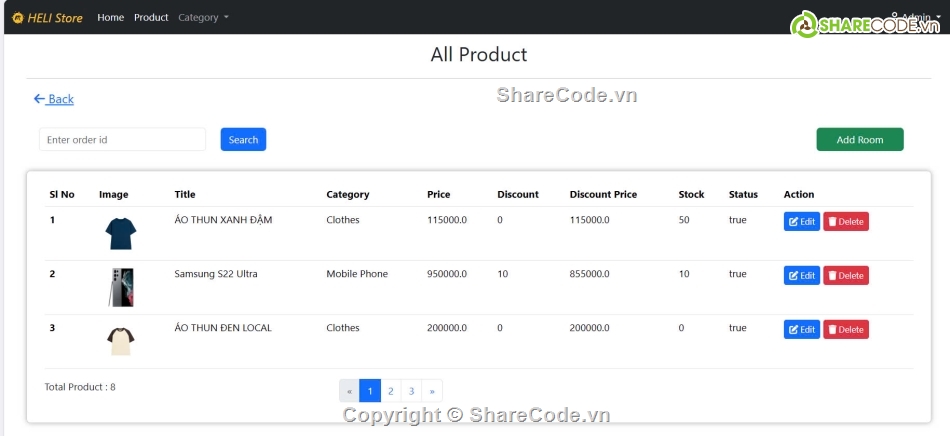Click the blue Search button
The width and height of the screenshot is (950, 436).
point(243,139)
